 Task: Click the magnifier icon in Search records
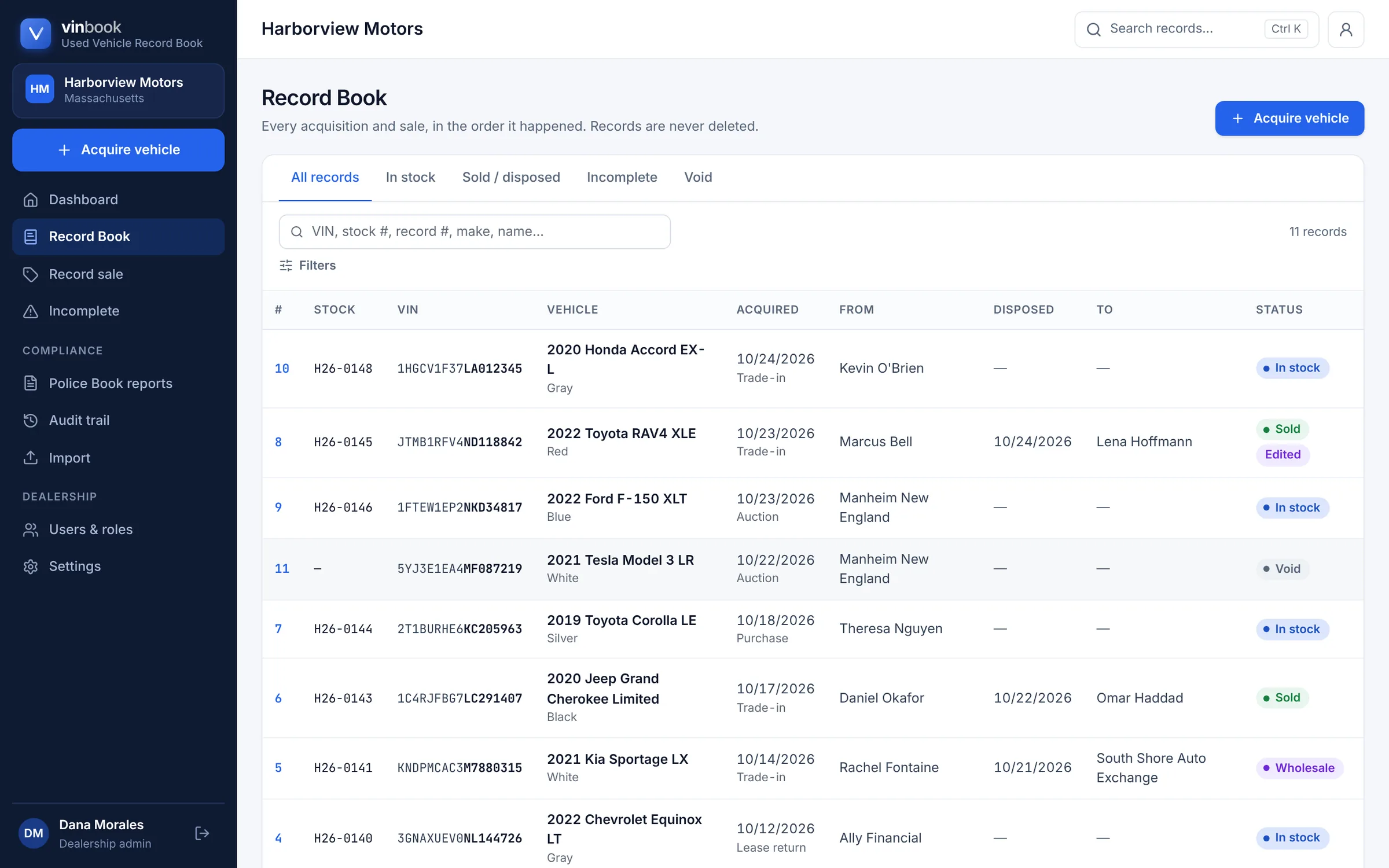(1093, 30)
